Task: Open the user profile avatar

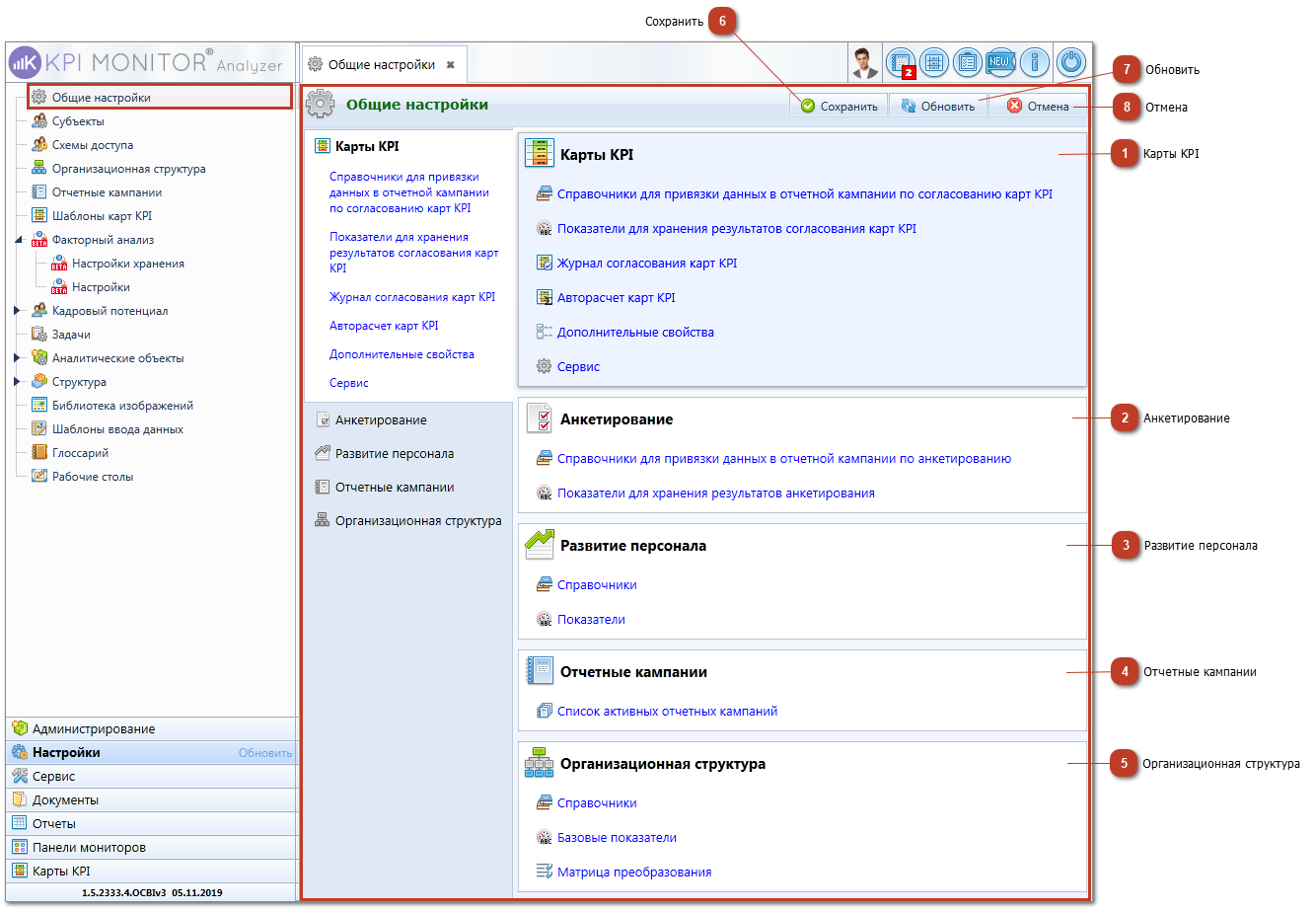Action: (865, 63)
